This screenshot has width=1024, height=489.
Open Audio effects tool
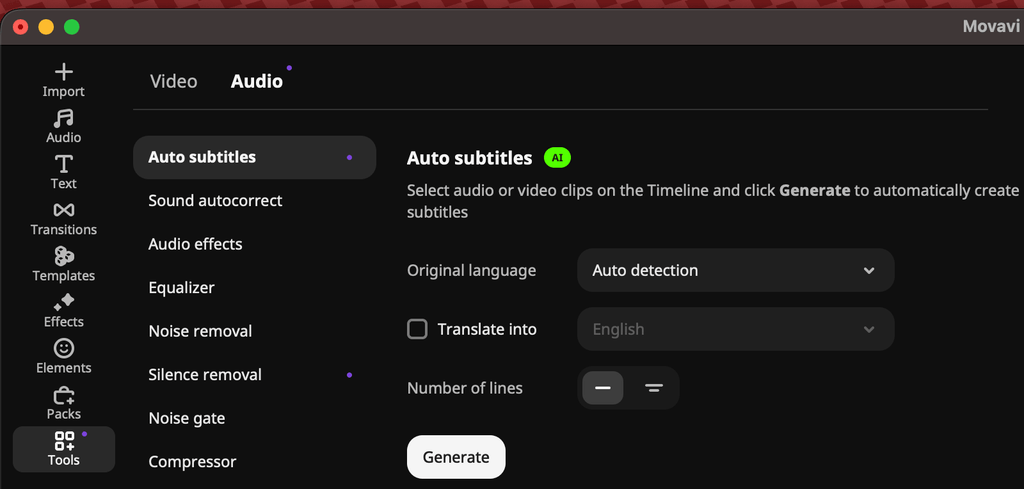255,244
